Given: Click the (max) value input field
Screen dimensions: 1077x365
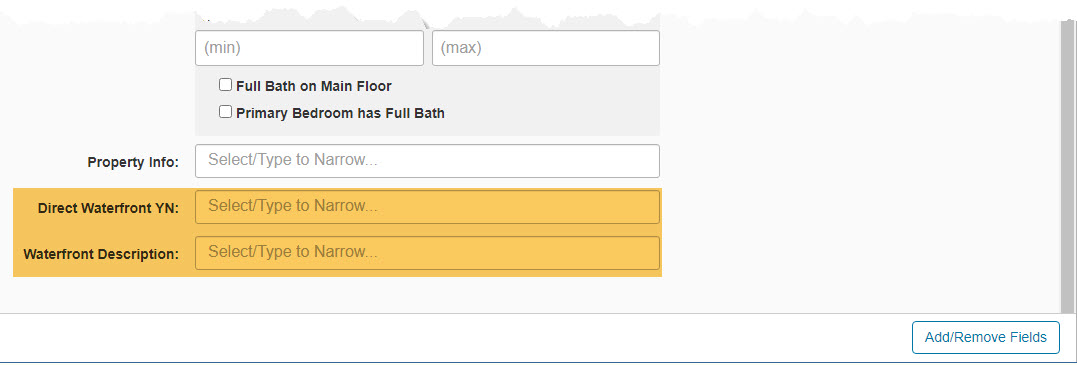Looking at the screenshot, I should tap(545, 48).
